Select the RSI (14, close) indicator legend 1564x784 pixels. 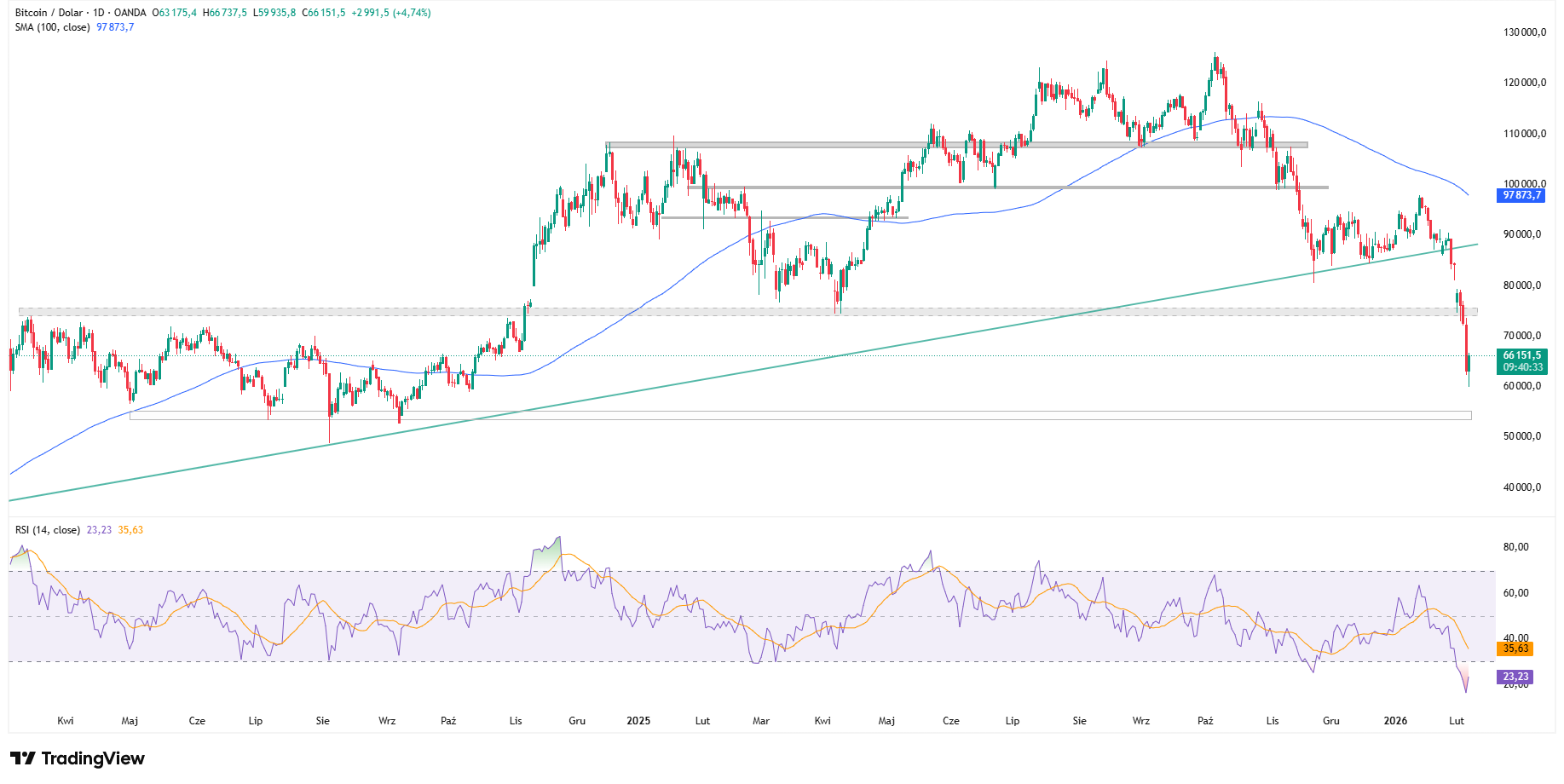coord(48,530)
